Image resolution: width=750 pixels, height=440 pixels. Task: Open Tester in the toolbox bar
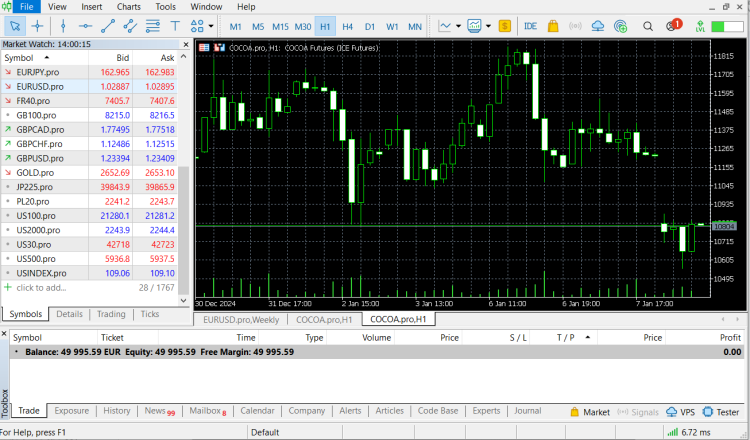[x=720, y=411]
